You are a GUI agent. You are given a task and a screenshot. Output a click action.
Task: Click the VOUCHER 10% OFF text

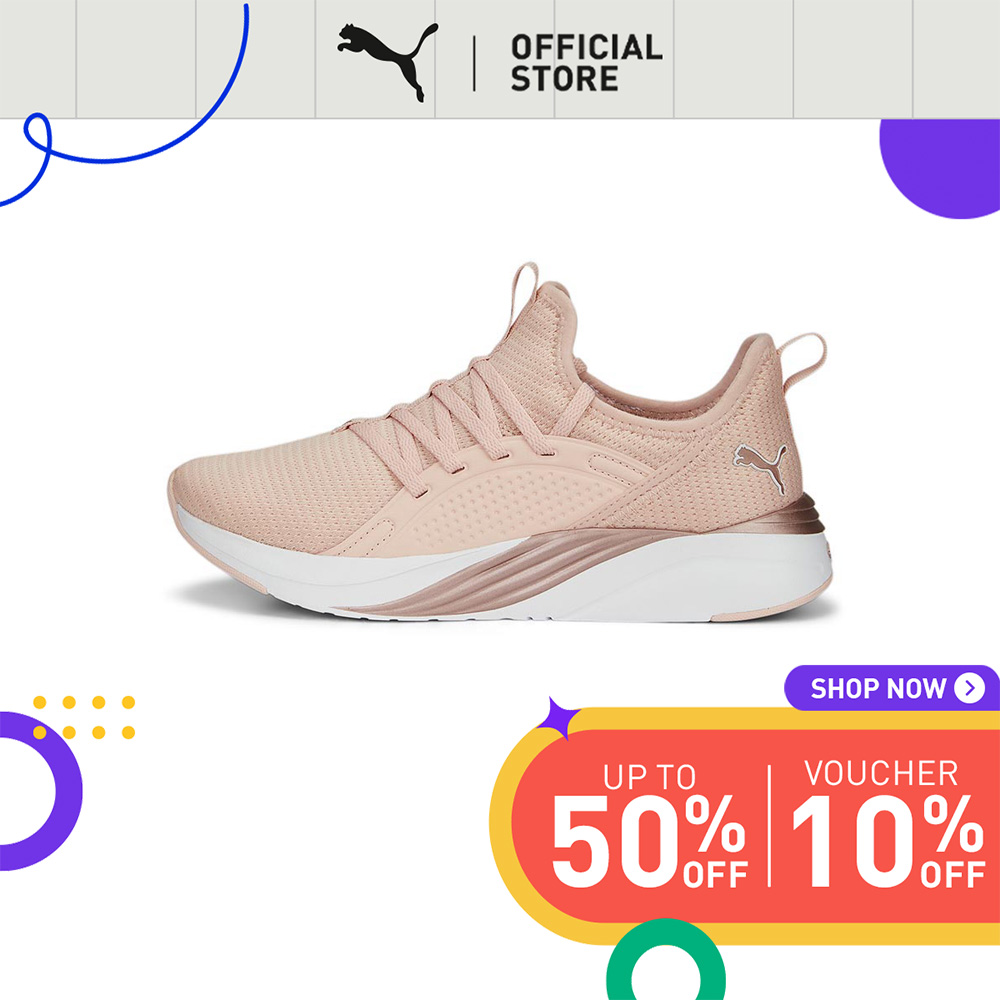click(888, 823)
